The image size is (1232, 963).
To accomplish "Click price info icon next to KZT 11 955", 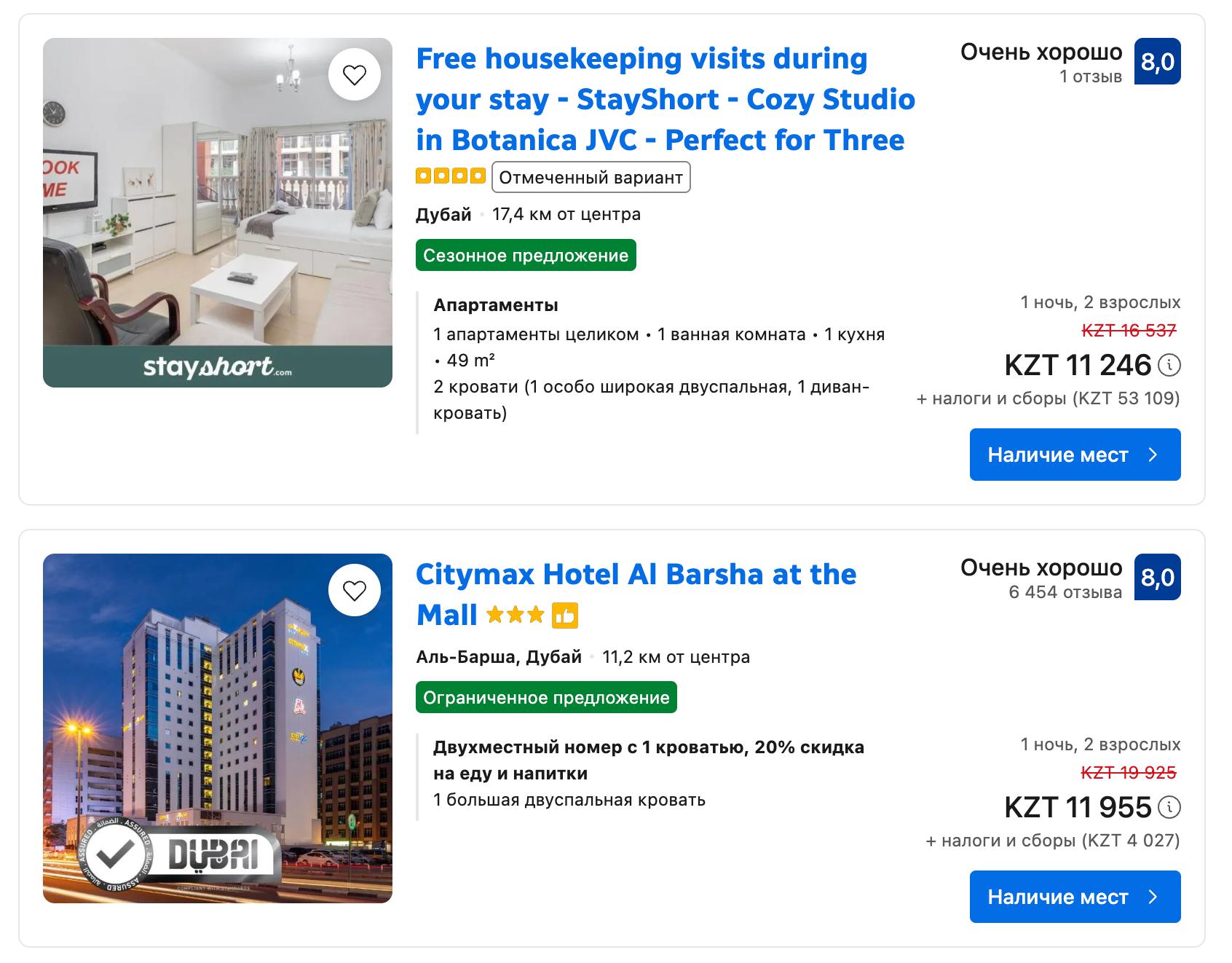I will point(1169,807).
